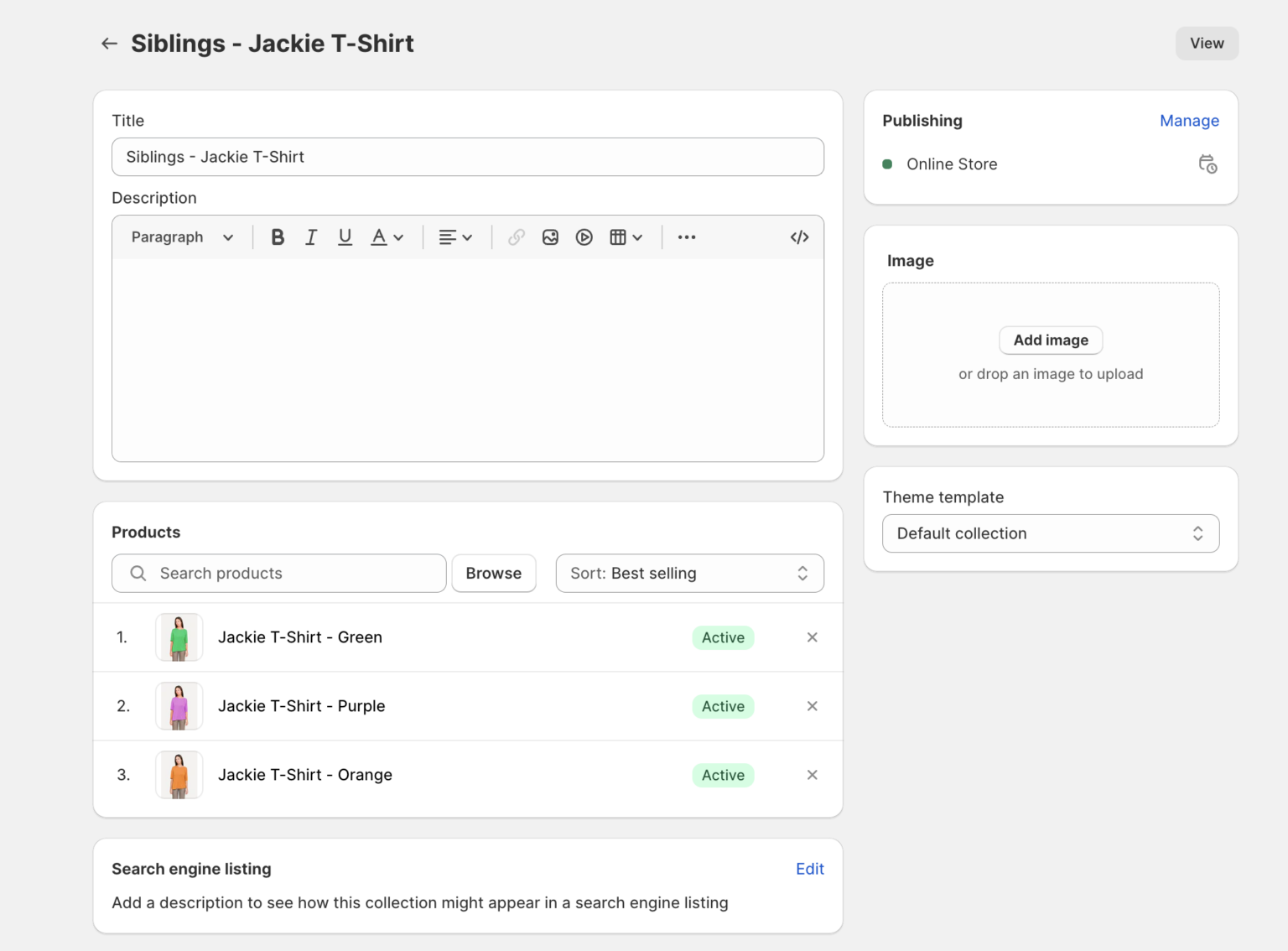1288x951 pixels.
Task: Open the Manage link in Publishing
Action: [1189, 120]
